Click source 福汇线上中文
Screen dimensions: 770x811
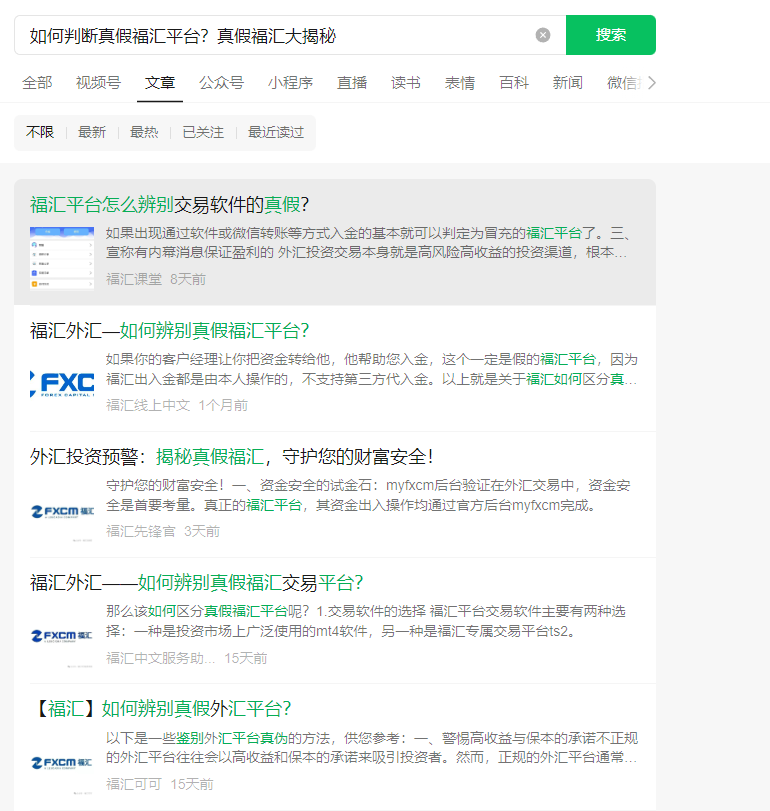pyautogui.click(x=148, y=405)
